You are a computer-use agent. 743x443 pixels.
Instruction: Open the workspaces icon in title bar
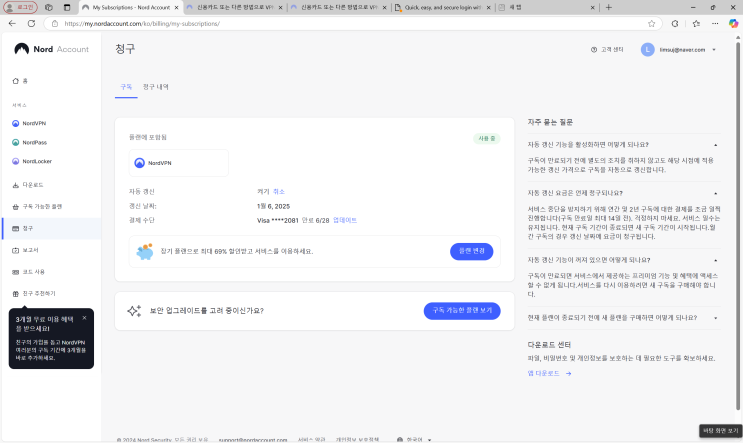tap(49, 7)
